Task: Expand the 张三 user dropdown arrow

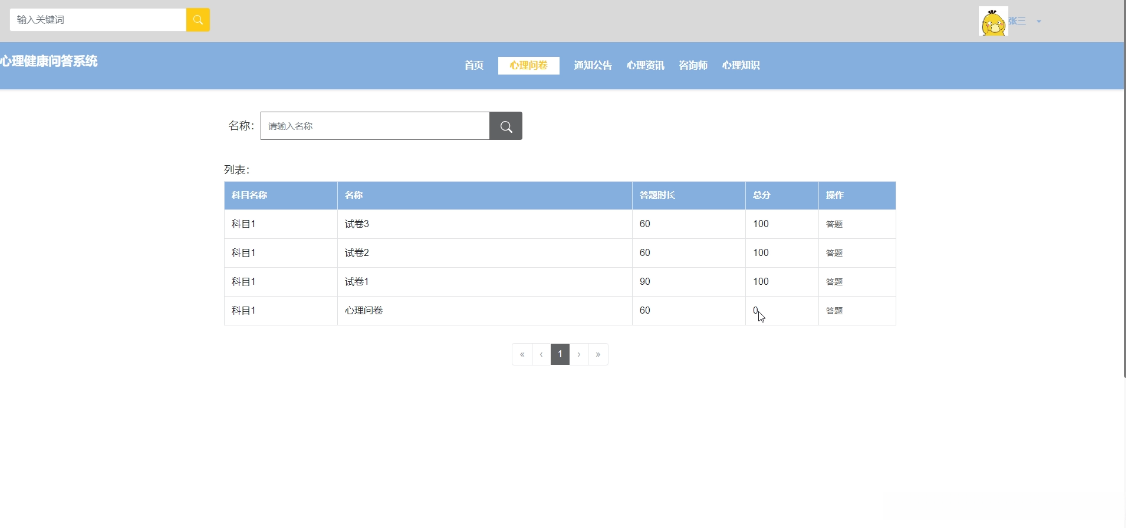Action: click(x=1038, y=22)
